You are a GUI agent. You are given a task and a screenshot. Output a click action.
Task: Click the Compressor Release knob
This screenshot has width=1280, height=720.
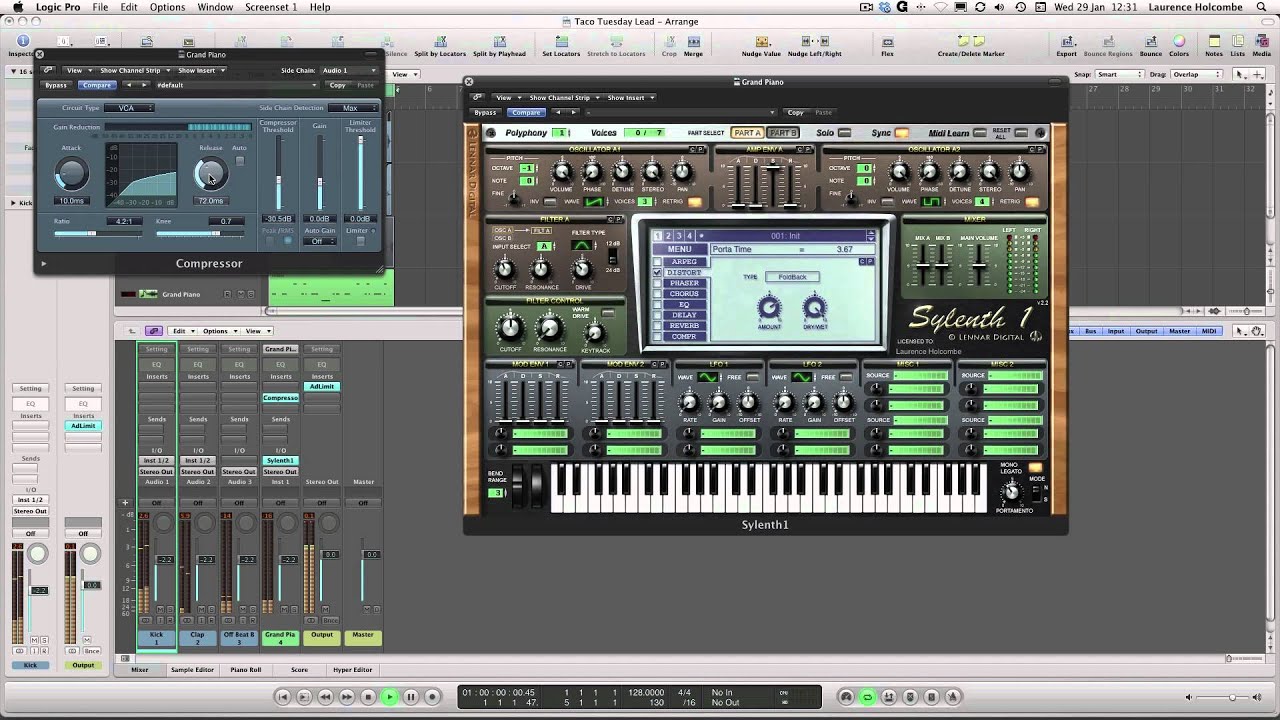[210, 175]
